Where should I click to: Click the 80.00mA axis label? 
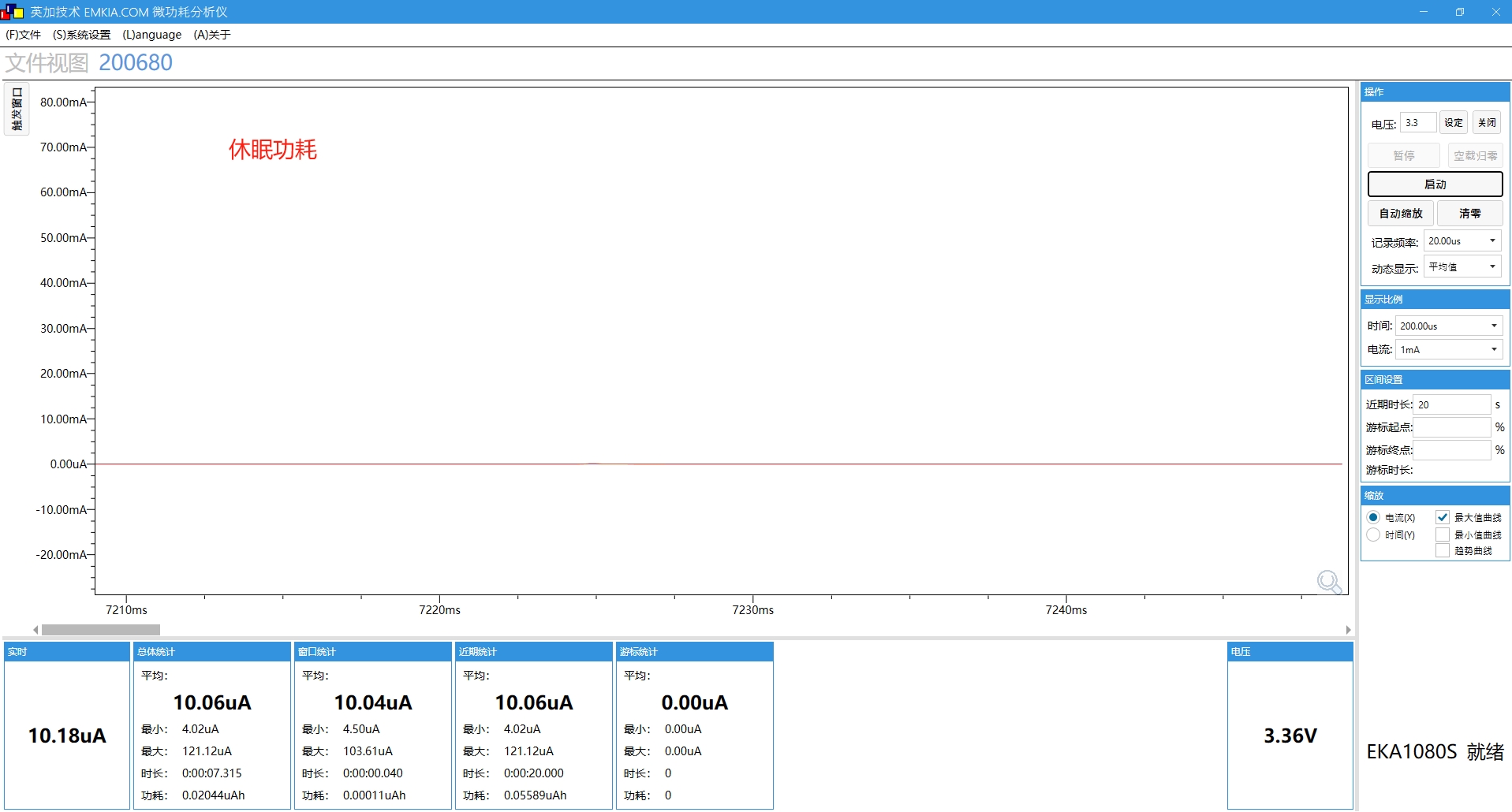63,102
